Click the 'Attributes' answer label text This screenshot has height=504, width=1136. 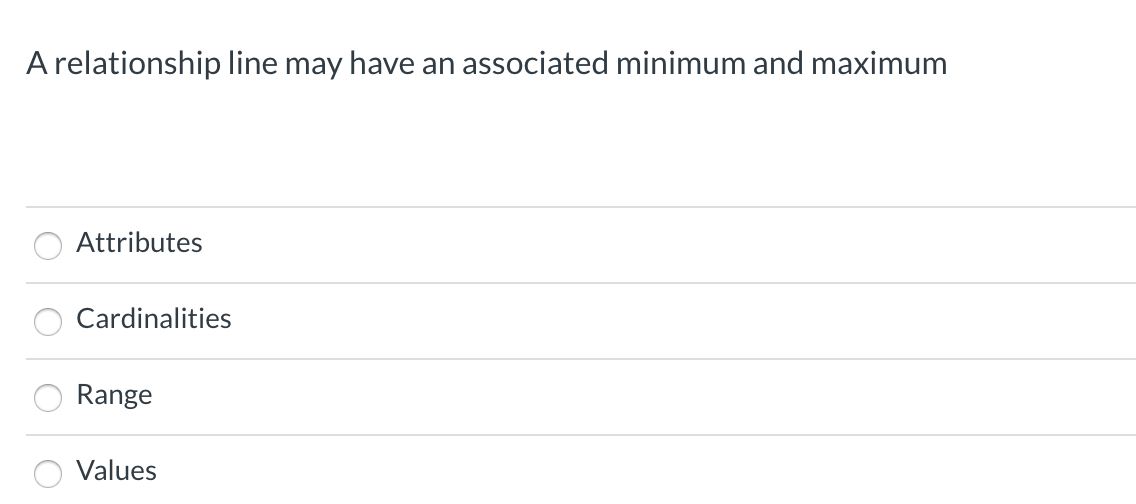139,242
